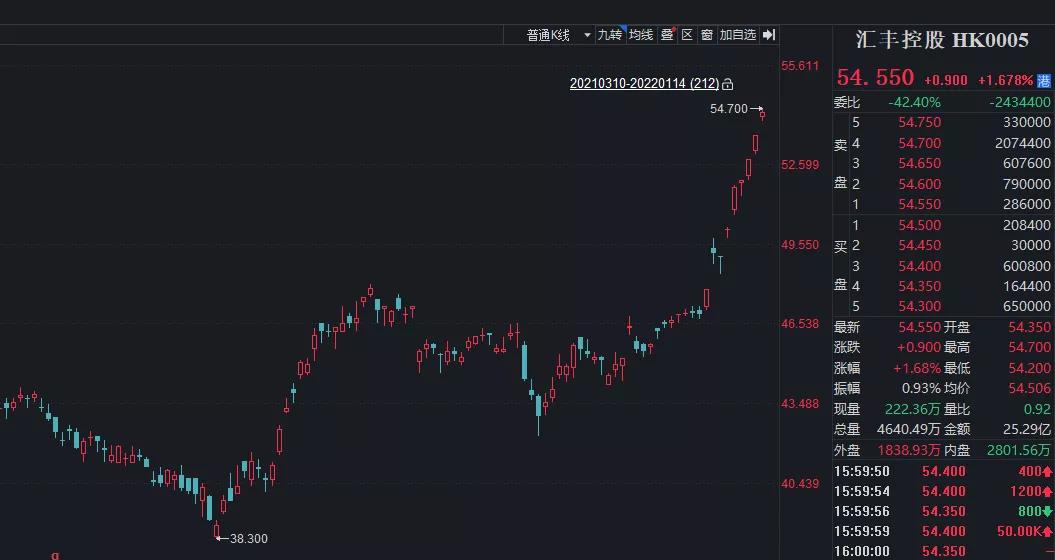Click the 委比 difference value -2434400
The image size is (1055, 560).
tap(1020, 102)
